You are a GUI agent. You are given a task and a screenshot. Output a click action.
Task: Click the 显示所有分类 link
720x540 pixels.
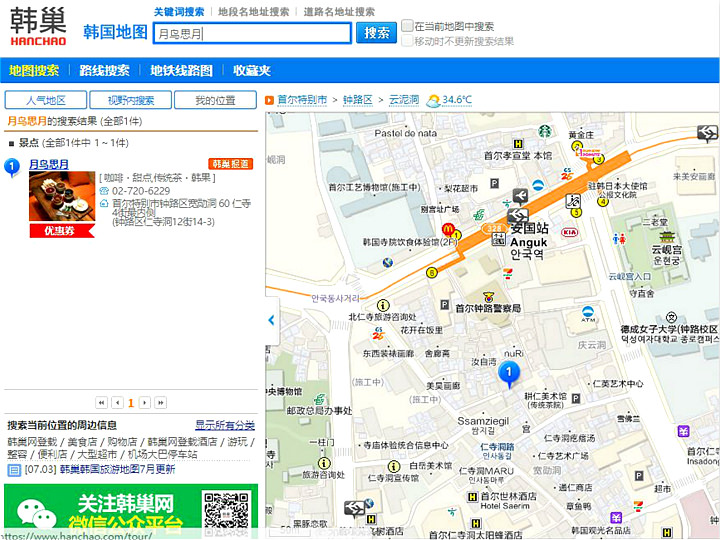point(225,425)
